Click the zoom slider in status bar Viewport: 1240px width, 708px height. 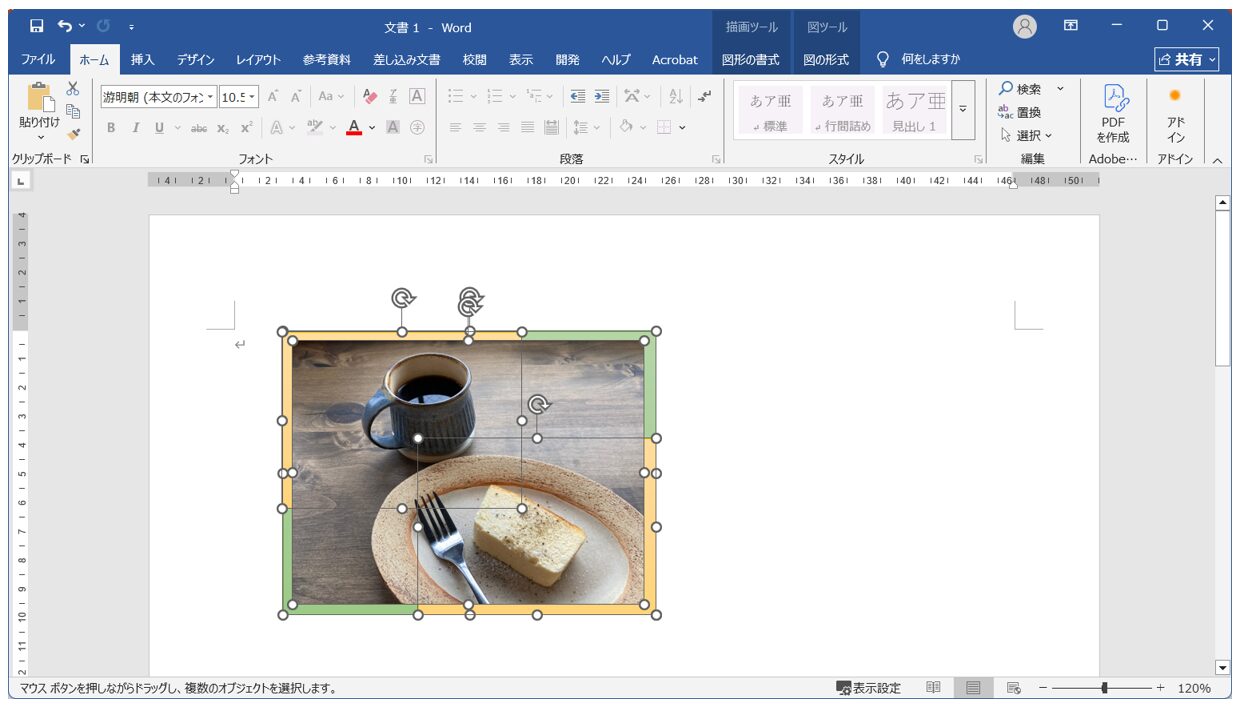point(1104,688)
